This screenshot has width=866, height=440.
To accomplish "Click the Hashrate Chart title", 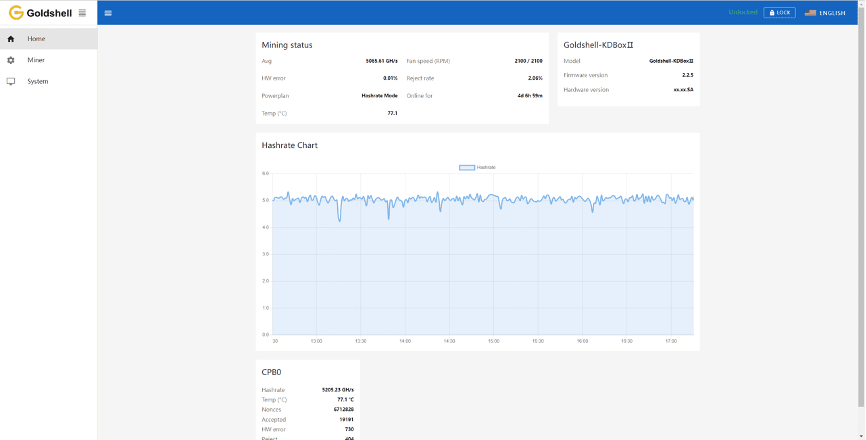I will pos(289,145).
